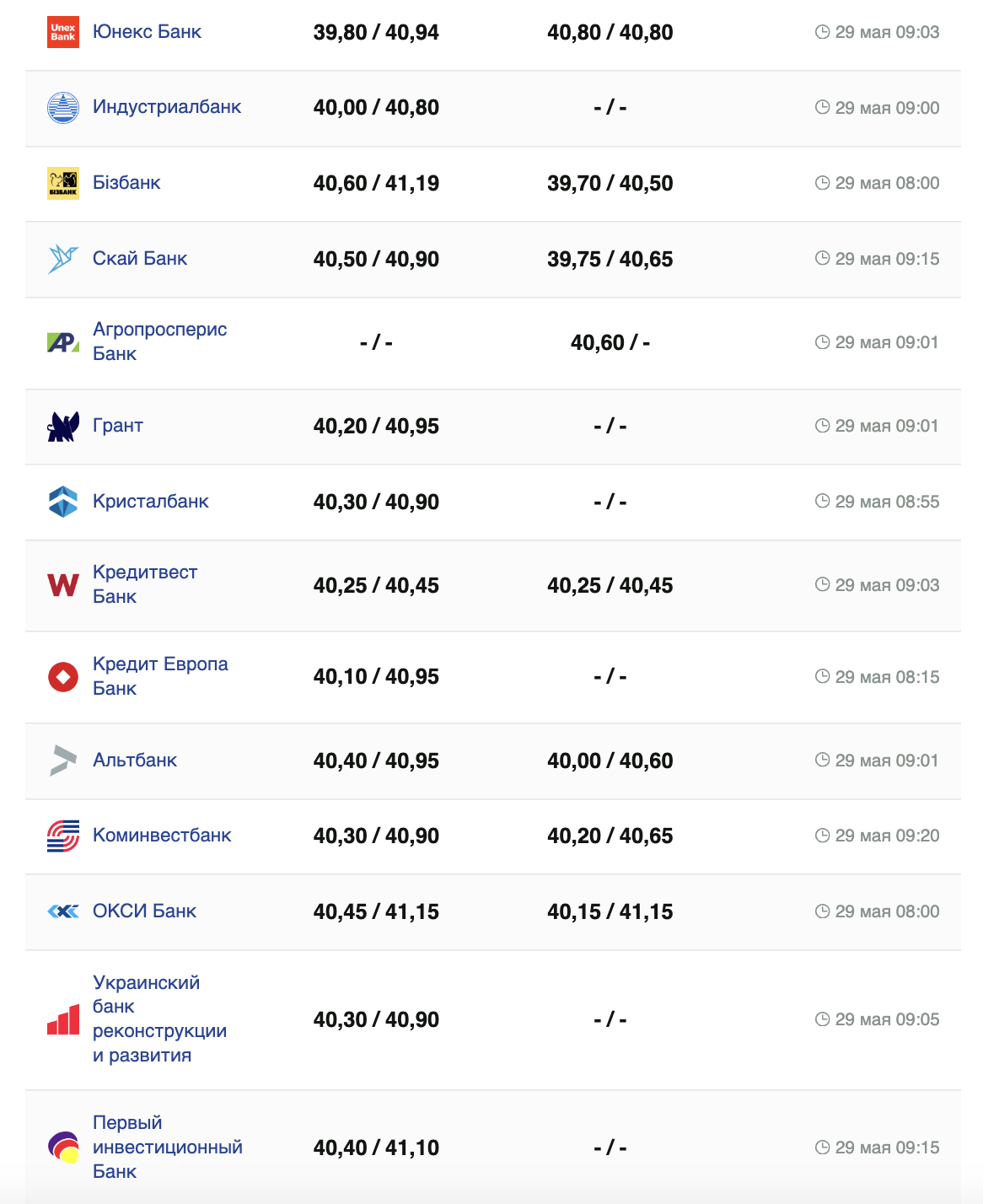Open the Юнекс Банк link
Image resolution: width=983 pixels, height=1204 pixels.
tap(147, 32)
